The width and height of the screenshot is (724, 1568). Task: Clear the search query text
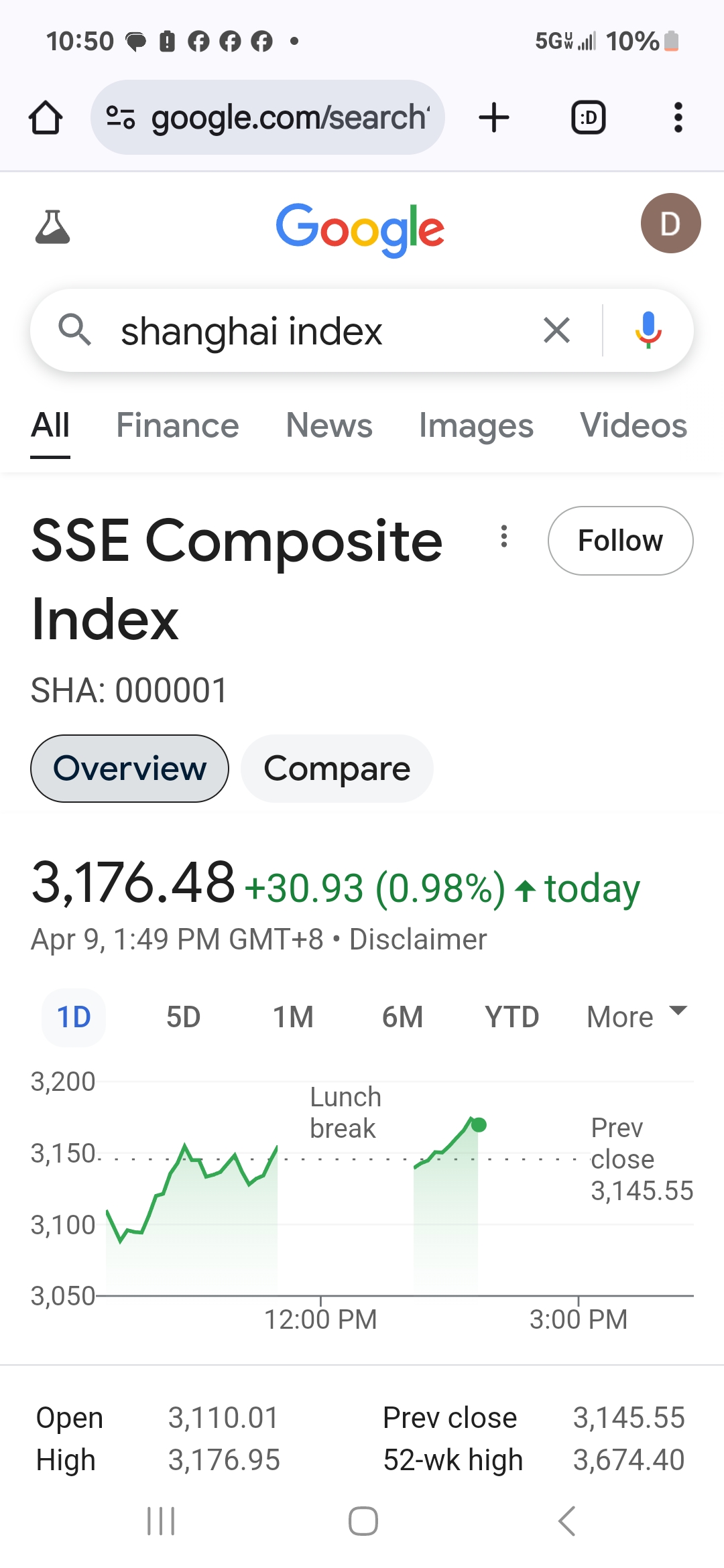coord(556,330)
